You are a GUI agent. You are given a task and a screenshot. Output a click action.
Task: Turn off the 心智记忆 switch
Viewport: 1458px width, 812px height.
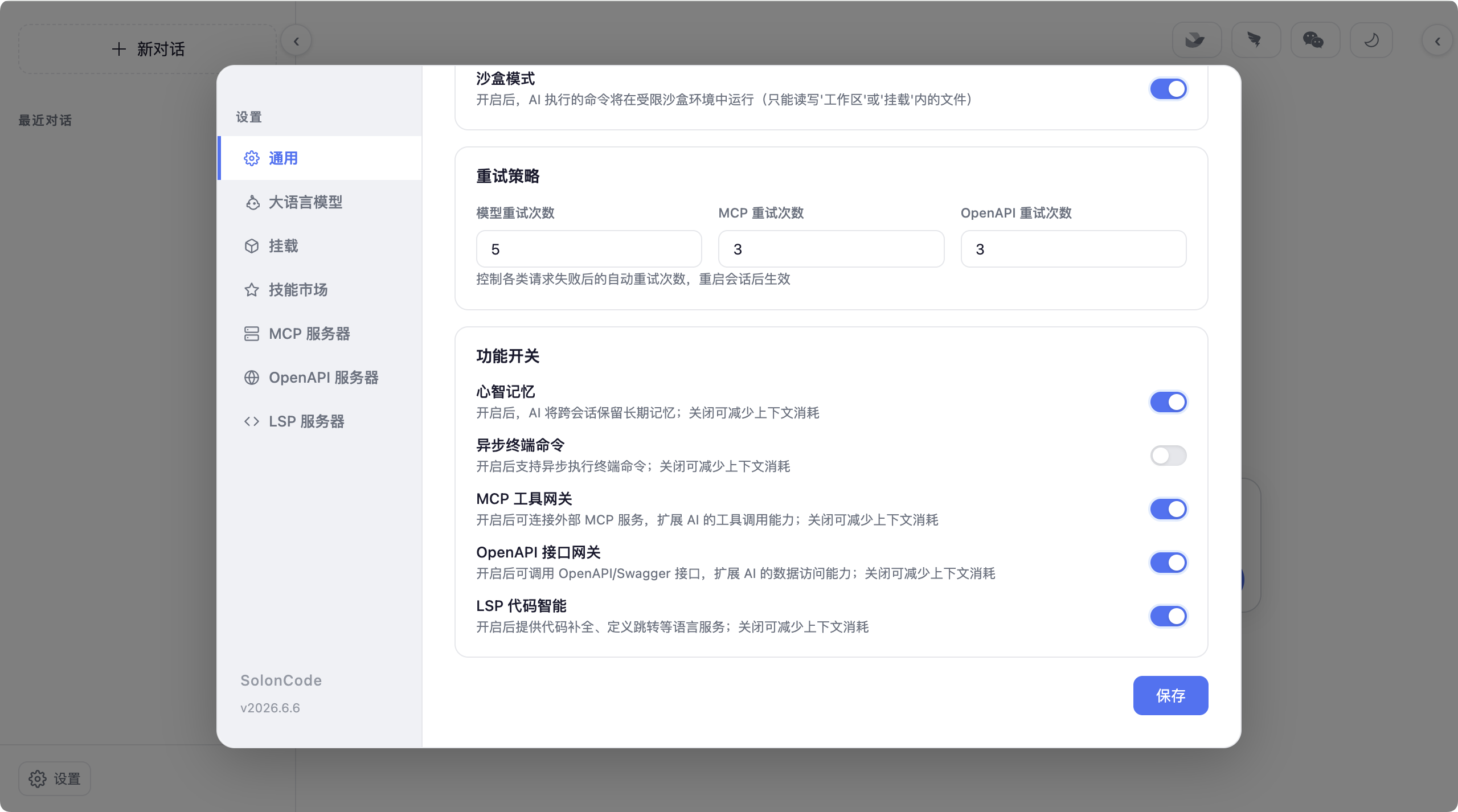click(x=1168, y=402)
